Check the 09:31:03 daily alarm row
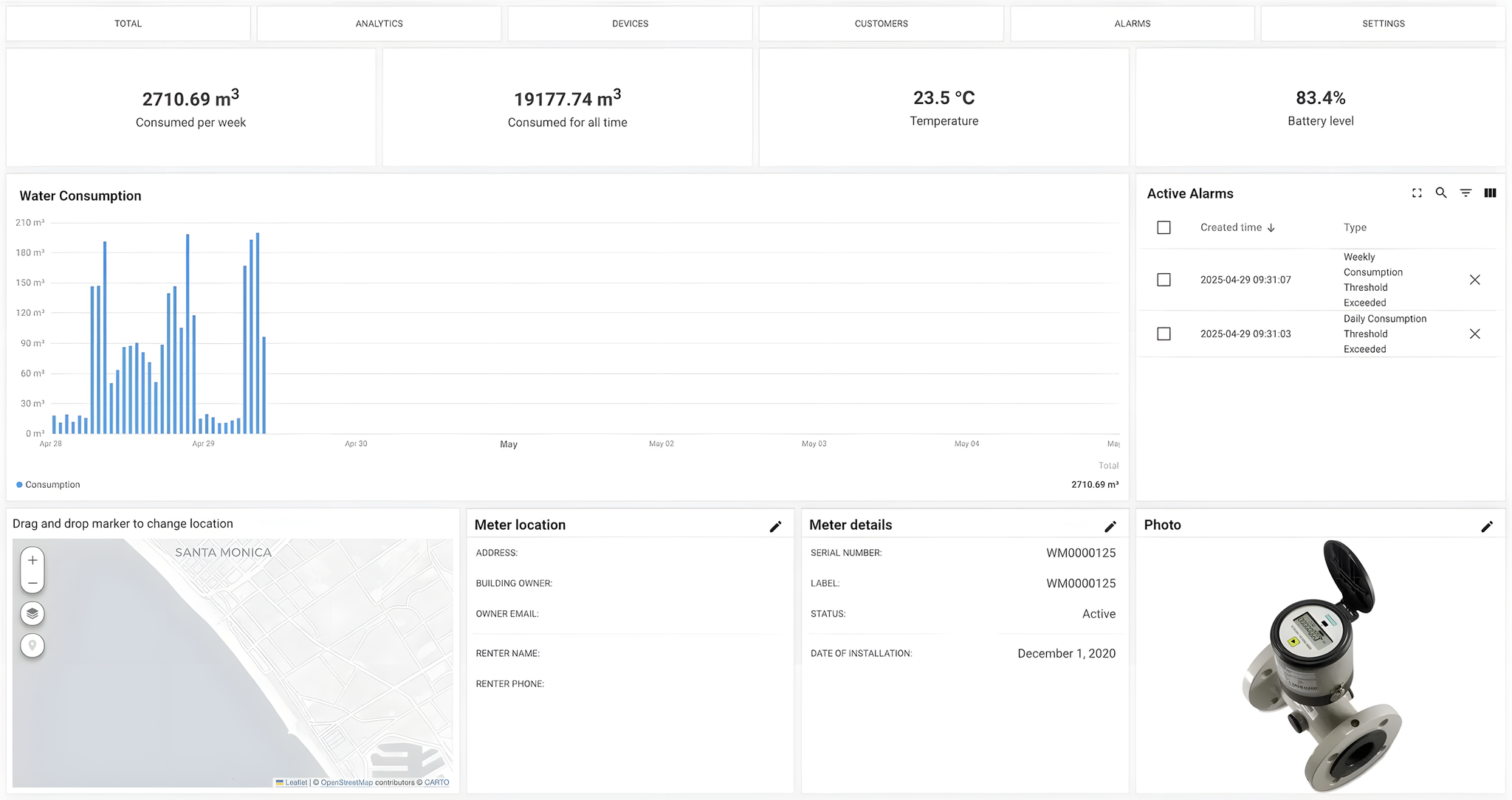 click(x=1164, y=334)
